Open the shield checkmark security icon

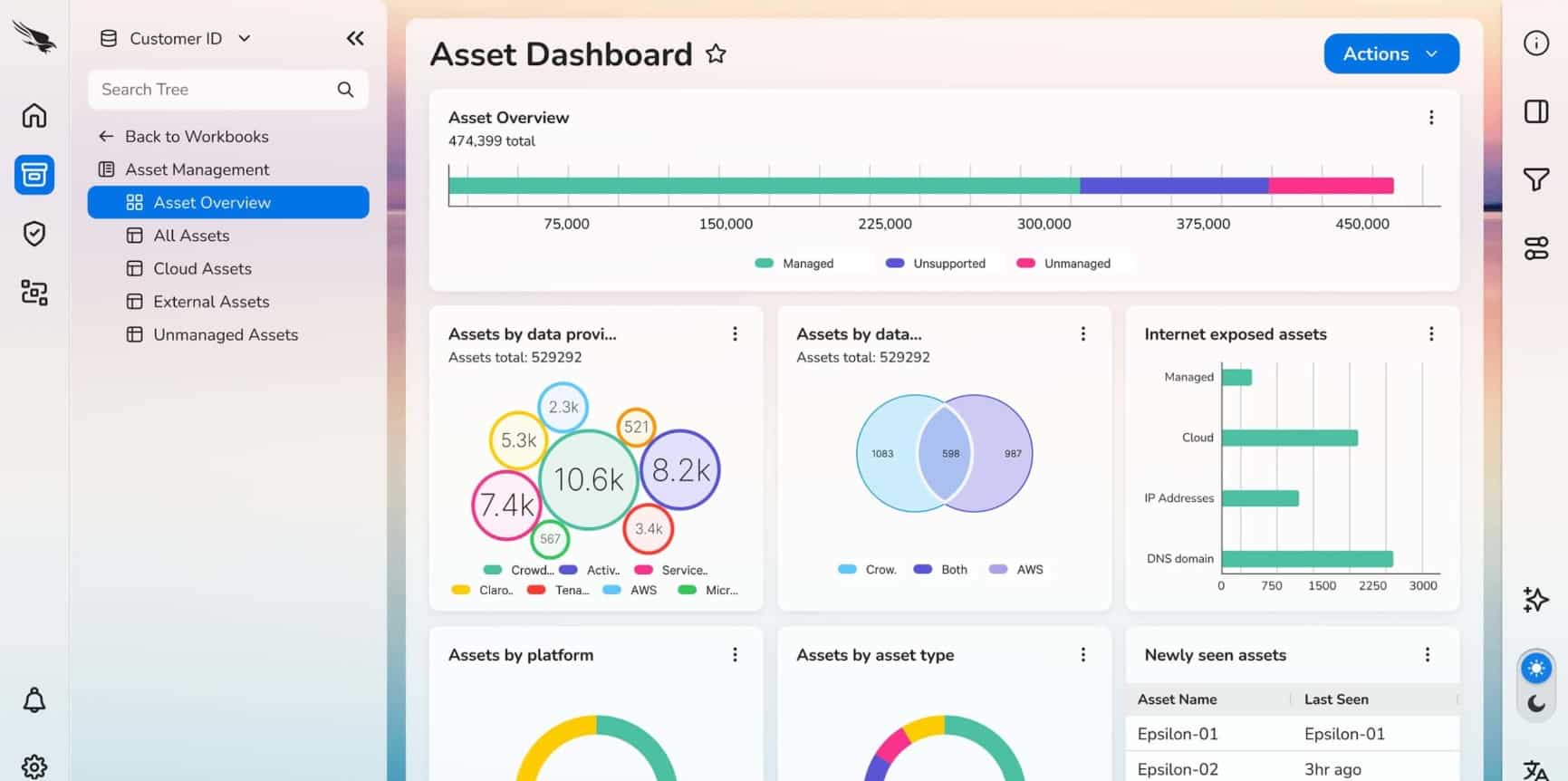tap(34, 234)
